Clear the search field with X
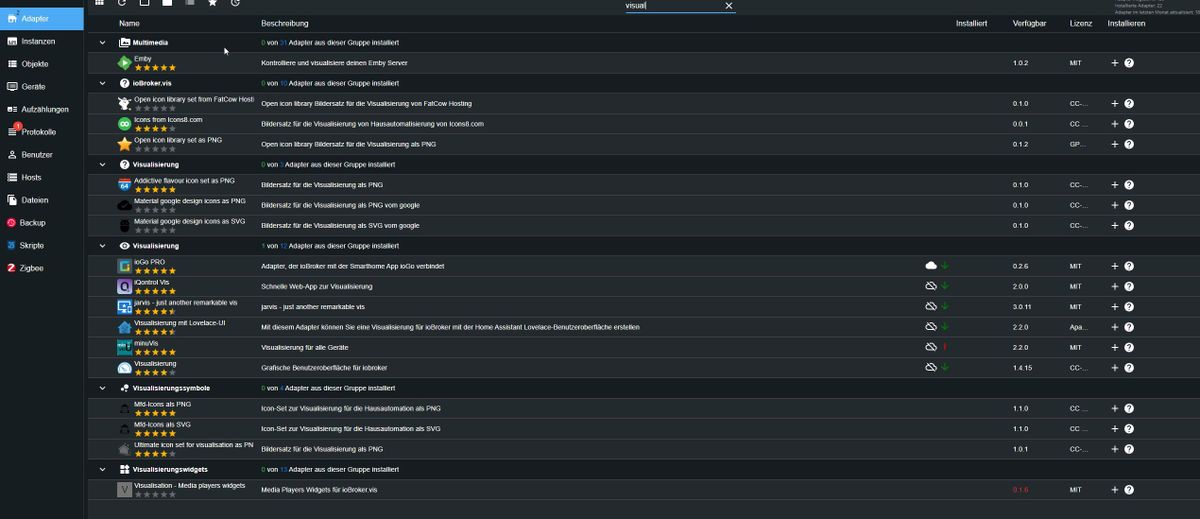1200x519 pixels. [x=729, y=6]
